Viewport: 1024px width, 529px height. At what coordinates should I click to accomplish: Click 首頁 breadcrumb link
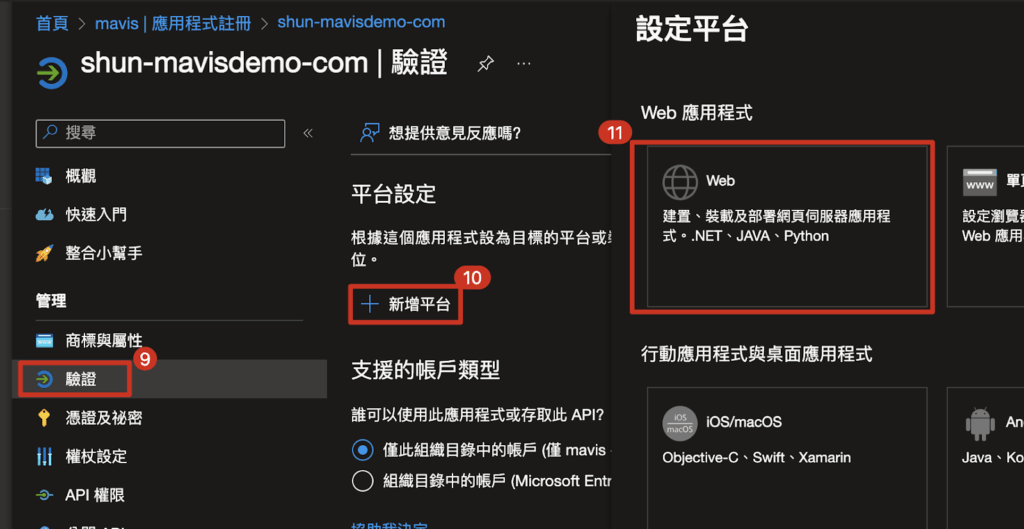click(52, 22)
